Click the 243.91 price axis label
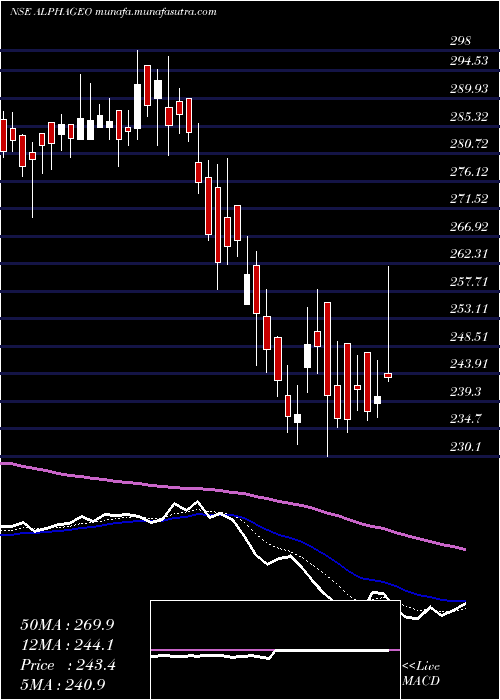This screenshot has width=500, height=700. click(469, 364)
